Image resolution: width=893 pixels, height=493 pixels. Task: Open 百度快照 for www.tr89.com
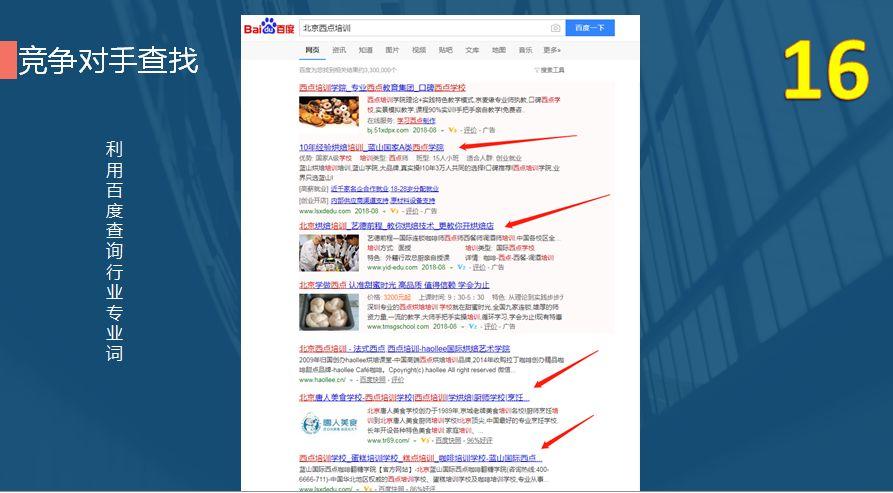[448, 441]
